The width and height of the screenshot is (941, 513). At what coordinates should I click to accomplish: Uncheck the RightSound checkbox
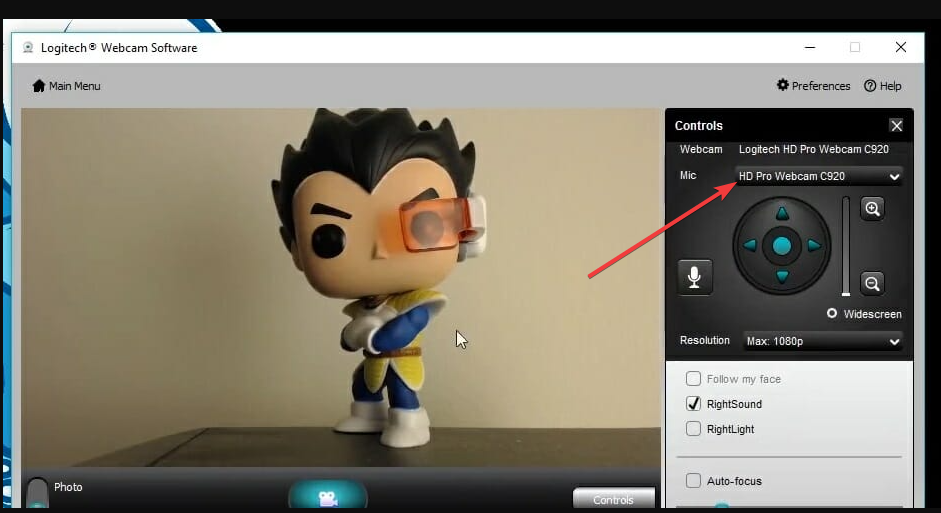pos(693,404)
